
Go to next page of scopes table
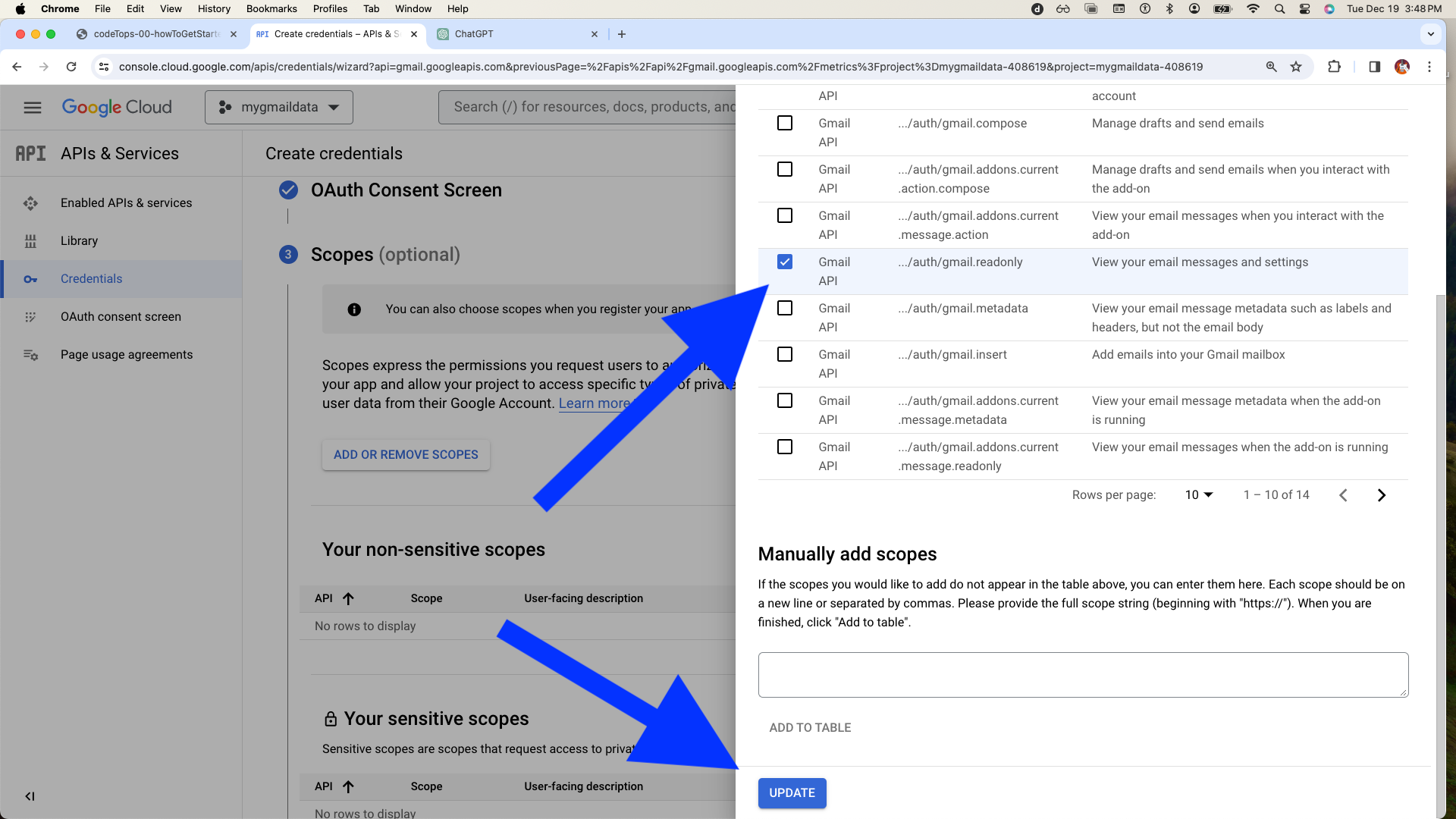pos(1382,495)
